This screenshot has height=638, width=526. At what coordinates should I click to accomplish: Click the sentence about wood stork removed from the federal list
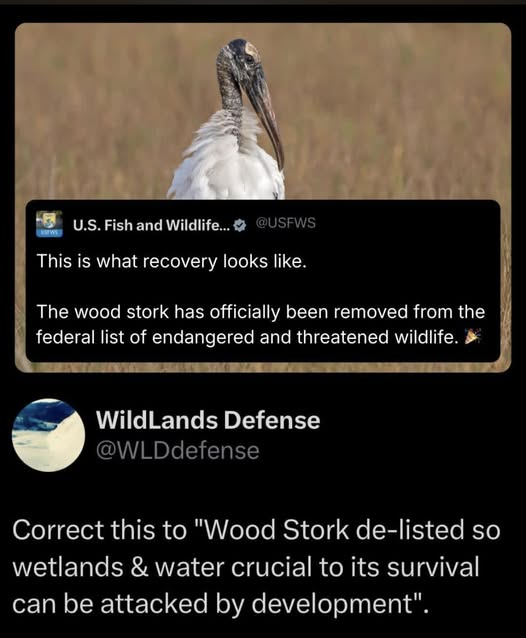pyautogui.click(x=260, y=324)
